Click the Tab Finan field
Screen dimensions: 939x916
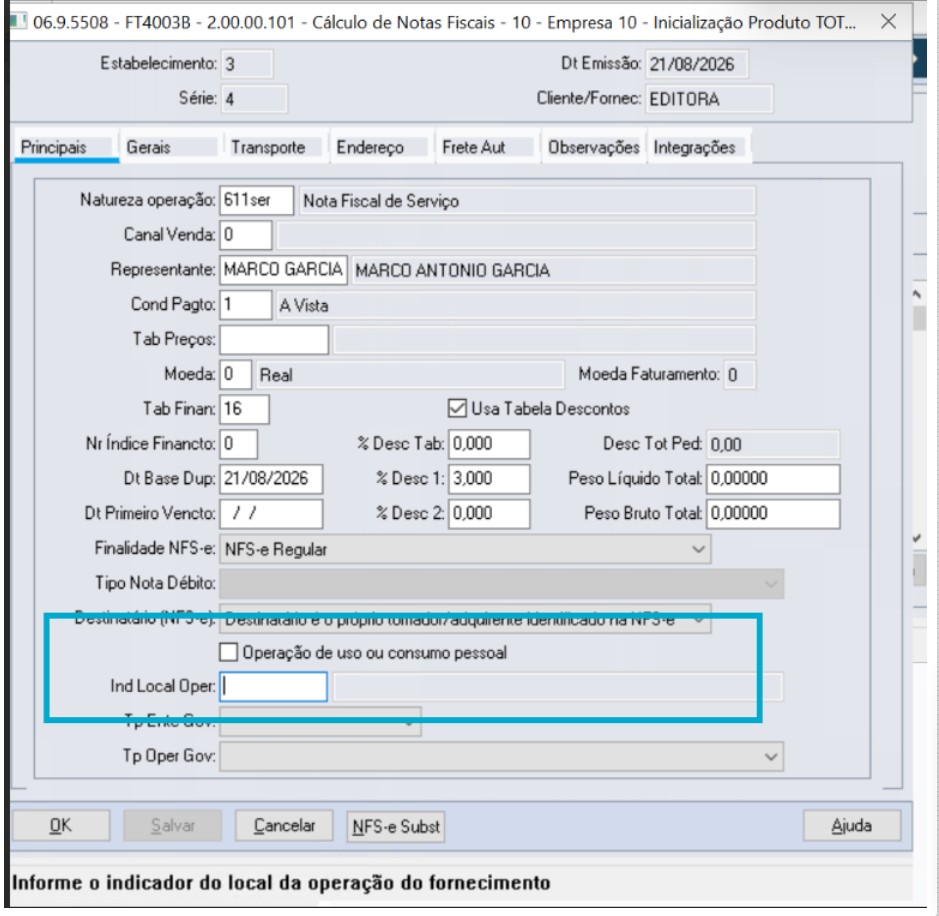click(244, 409)
